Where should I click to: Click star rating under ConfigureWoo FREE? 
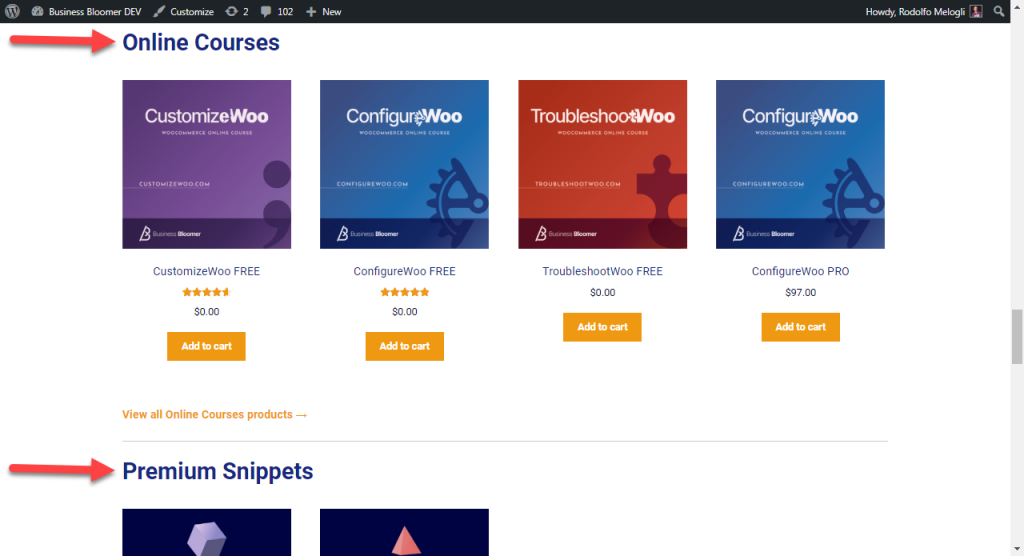pyautogui.click(x=404, y=292)
